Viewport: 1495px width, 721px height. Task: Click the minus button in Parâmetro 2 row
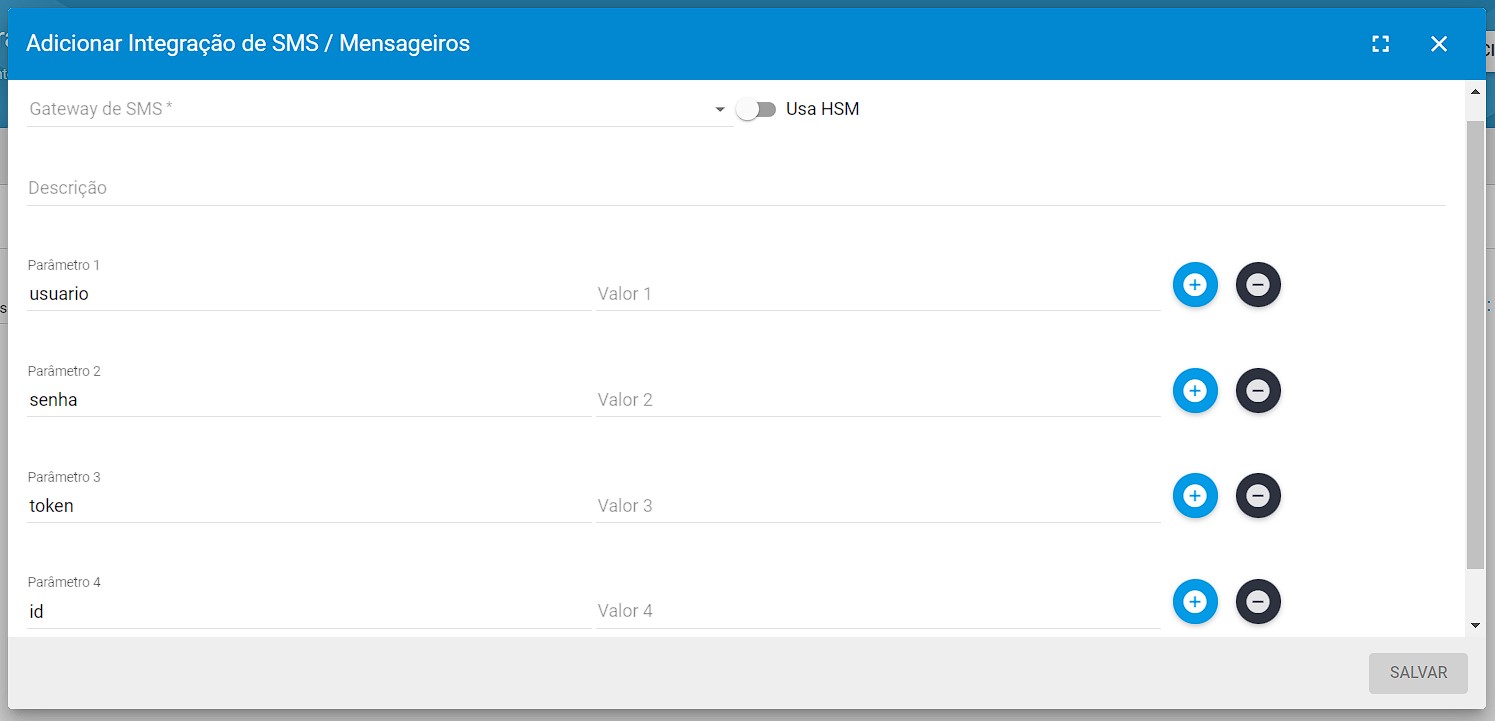[1258, 390]
